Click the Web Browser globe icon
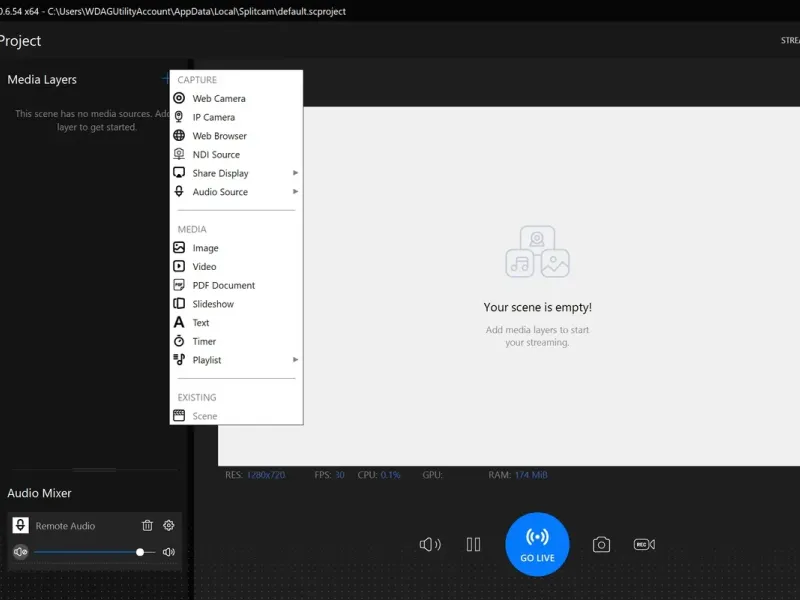 179,135
